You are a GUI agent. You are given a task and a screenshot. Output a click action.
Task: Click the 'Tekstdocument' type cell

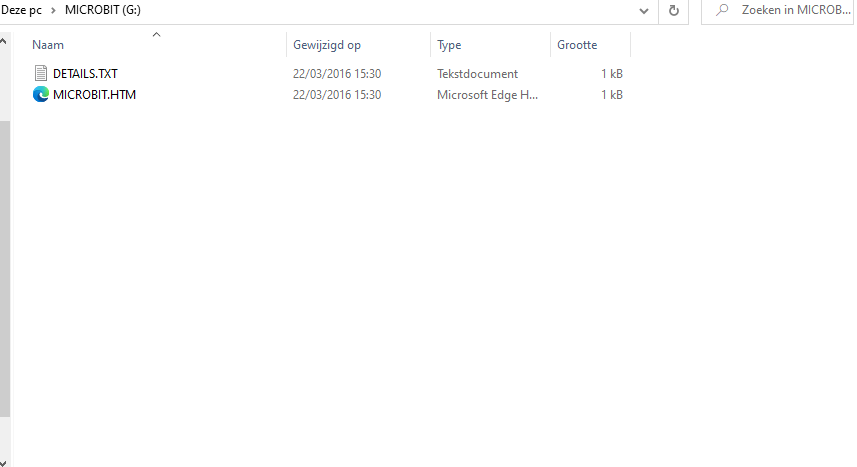(477, 73)
